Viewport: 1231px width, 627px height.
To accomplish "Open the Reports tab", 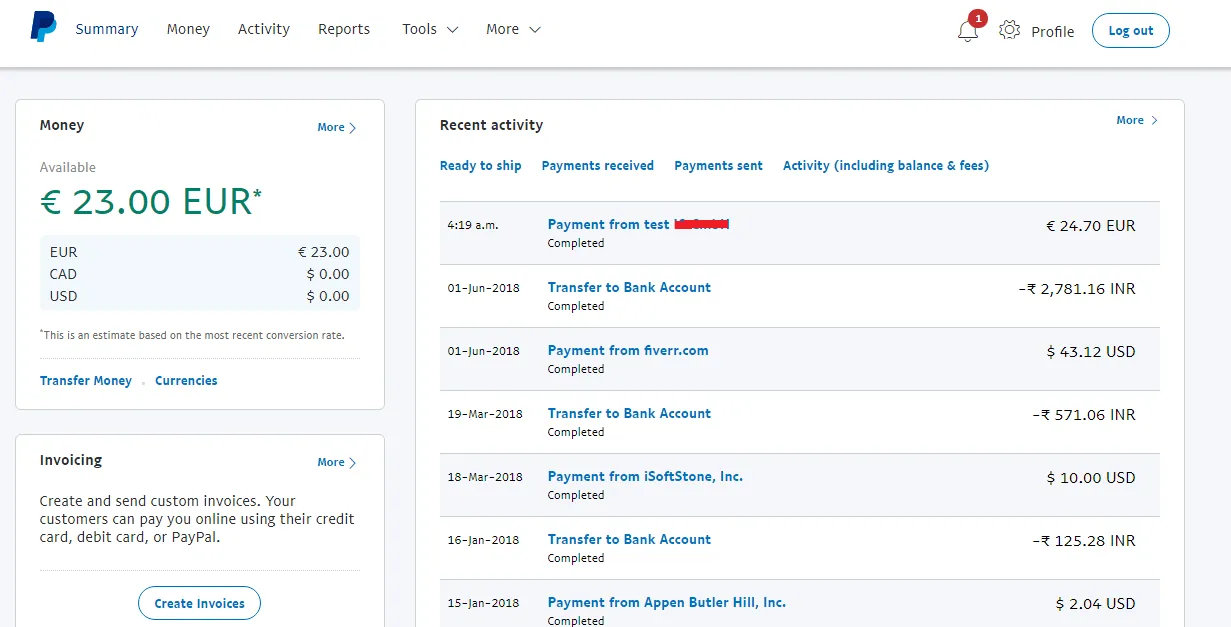I will [x=344, y=29].
